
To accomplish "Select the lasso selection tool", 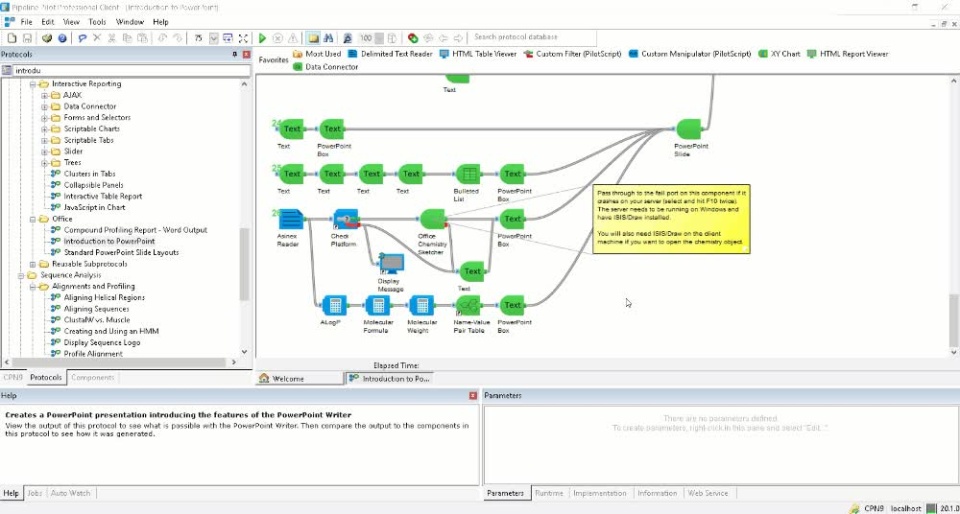I will tap(82, 38).
